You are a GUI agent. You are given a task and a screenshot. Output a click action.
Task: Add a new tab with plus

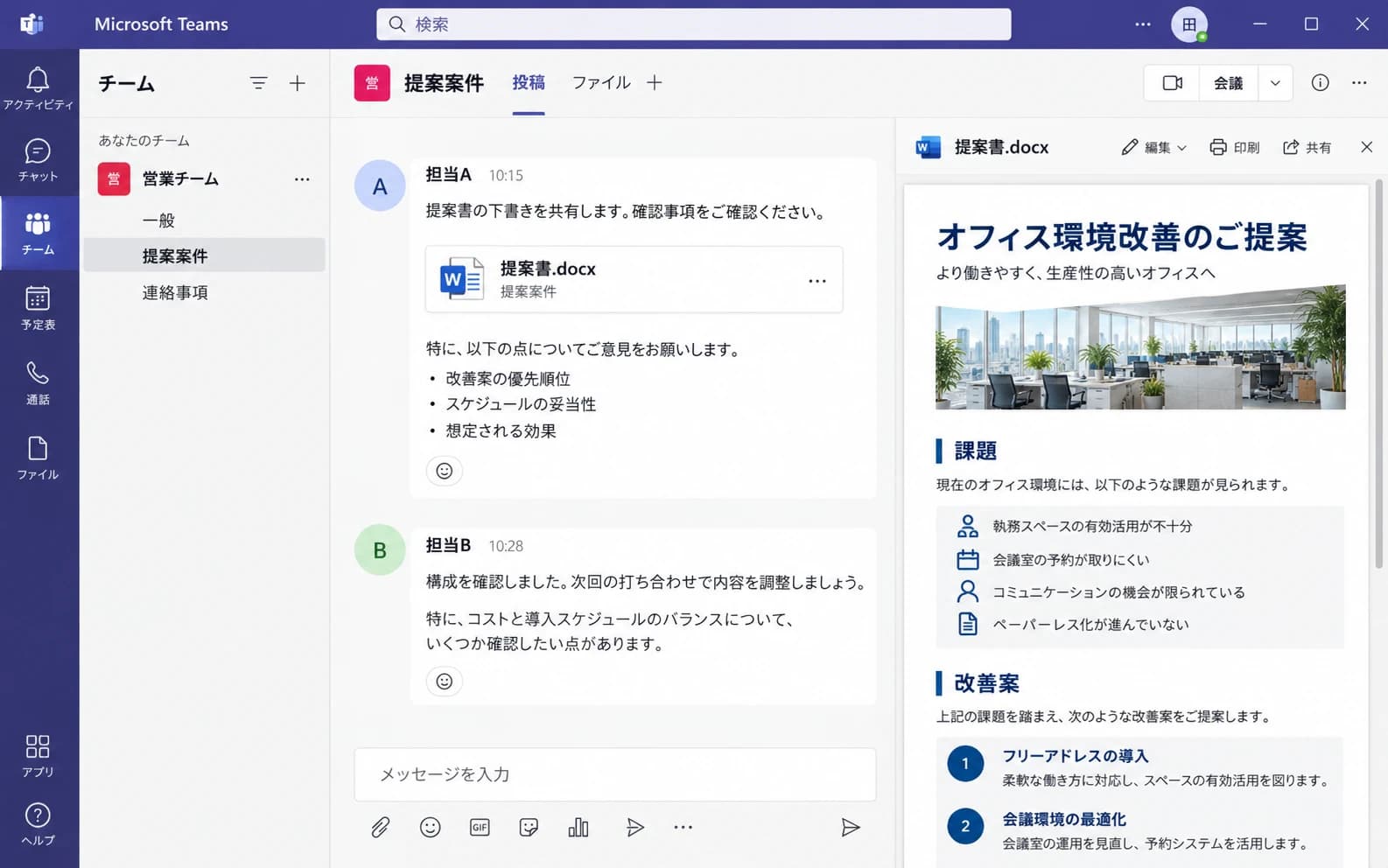point(655,83)
